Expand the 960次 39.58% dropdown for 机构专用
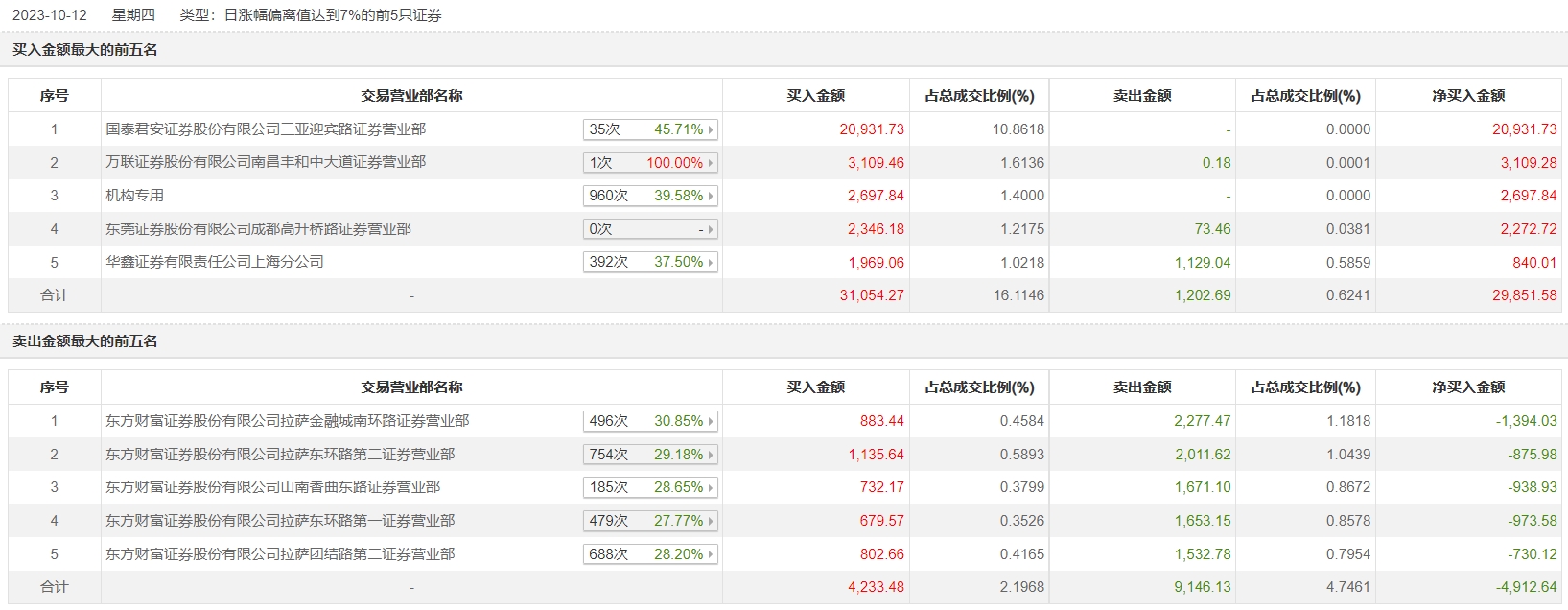 (650, 196)
